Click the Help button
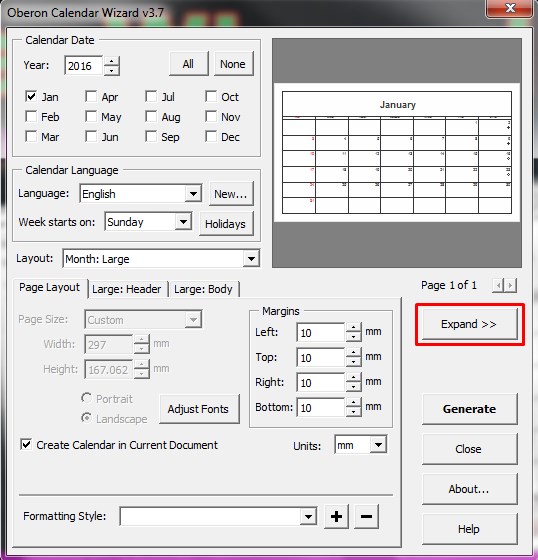Screen dimensions: 538x560 469,529
